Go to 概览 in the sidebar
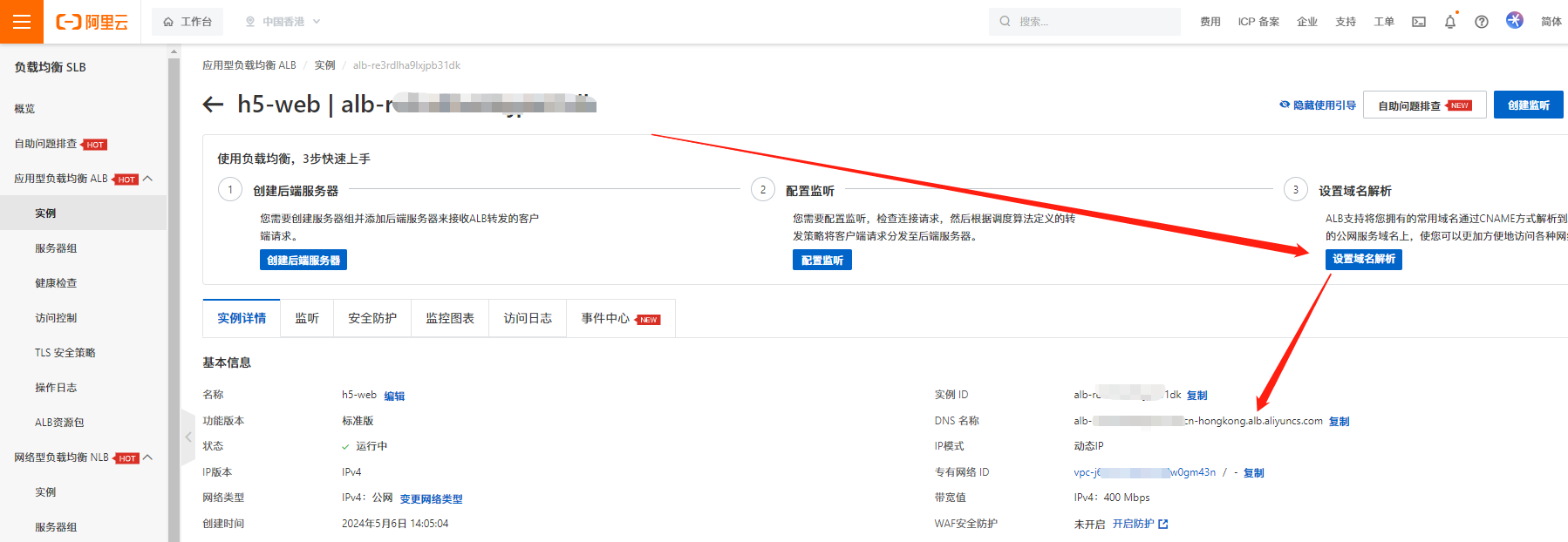This screenshot has height=542, width=1568. tap(24, 109)
